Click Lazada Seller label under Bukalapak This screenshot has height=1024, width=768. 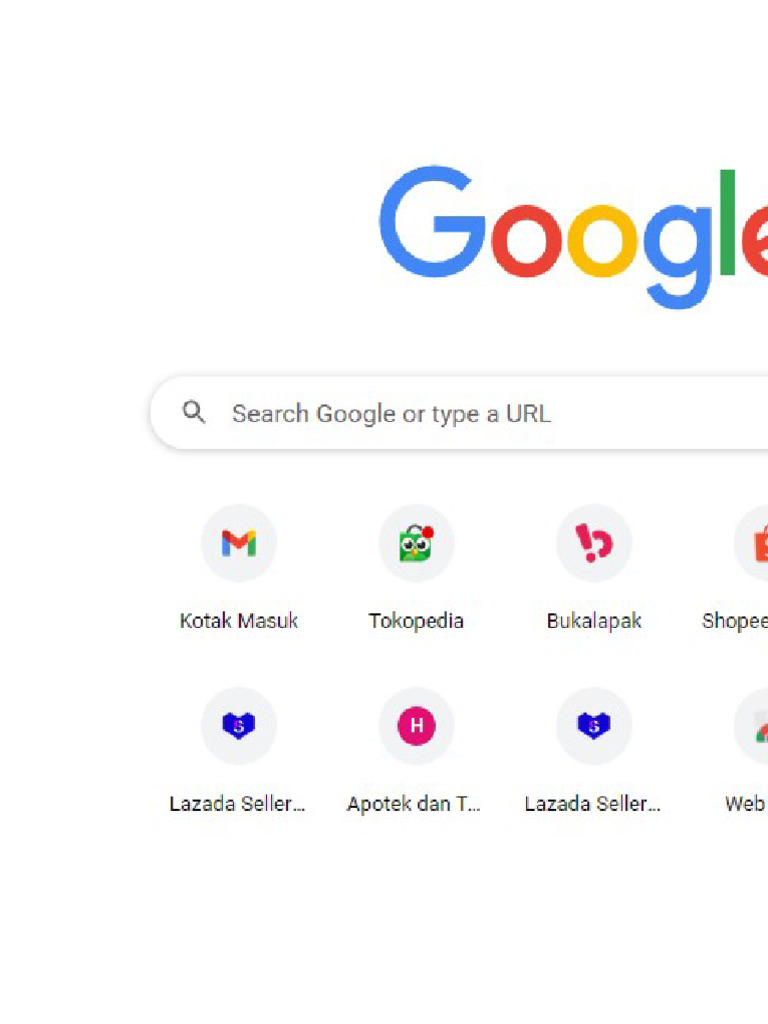click(593, 804)
